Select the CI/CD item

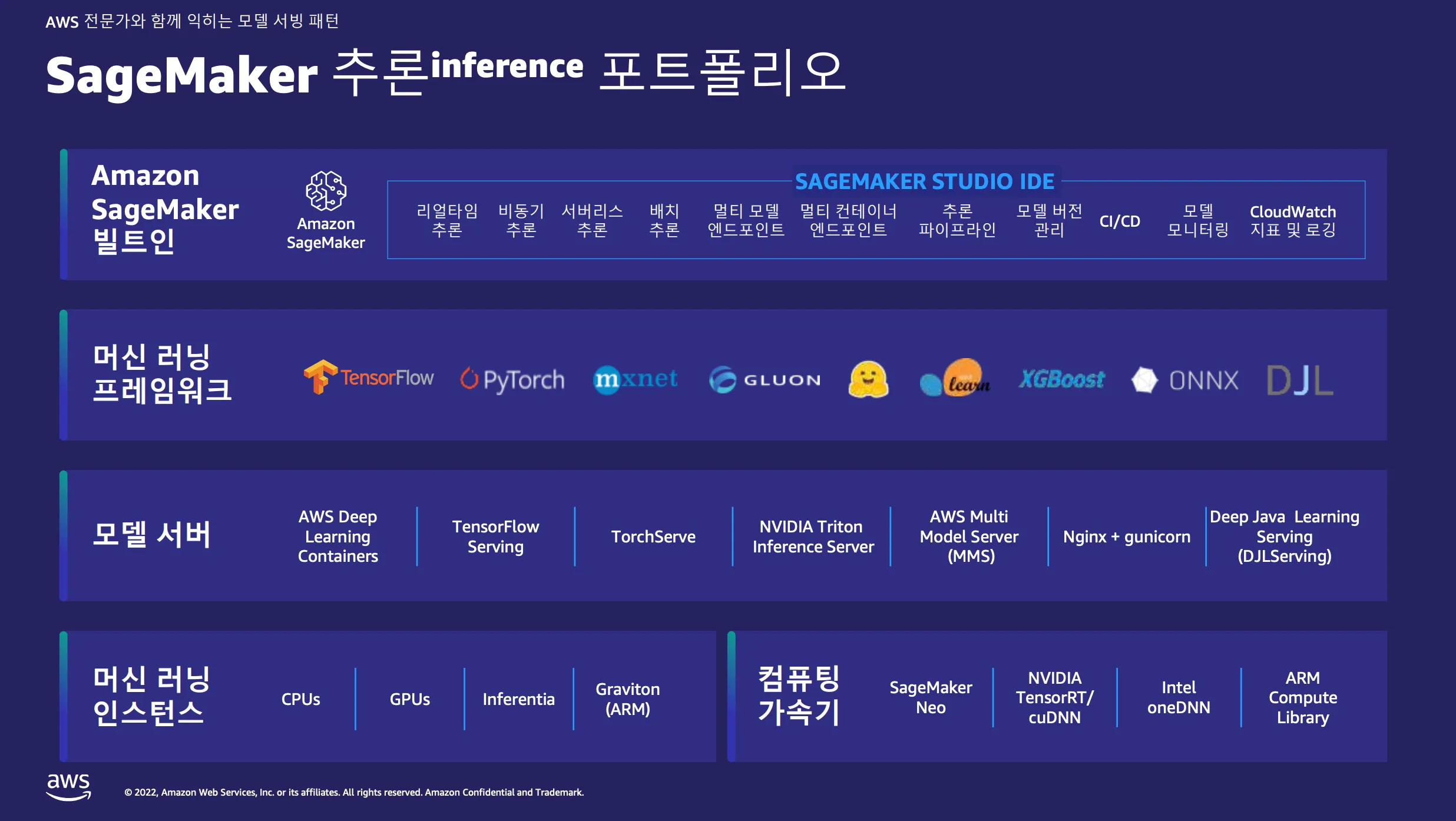pos(1120,221)
